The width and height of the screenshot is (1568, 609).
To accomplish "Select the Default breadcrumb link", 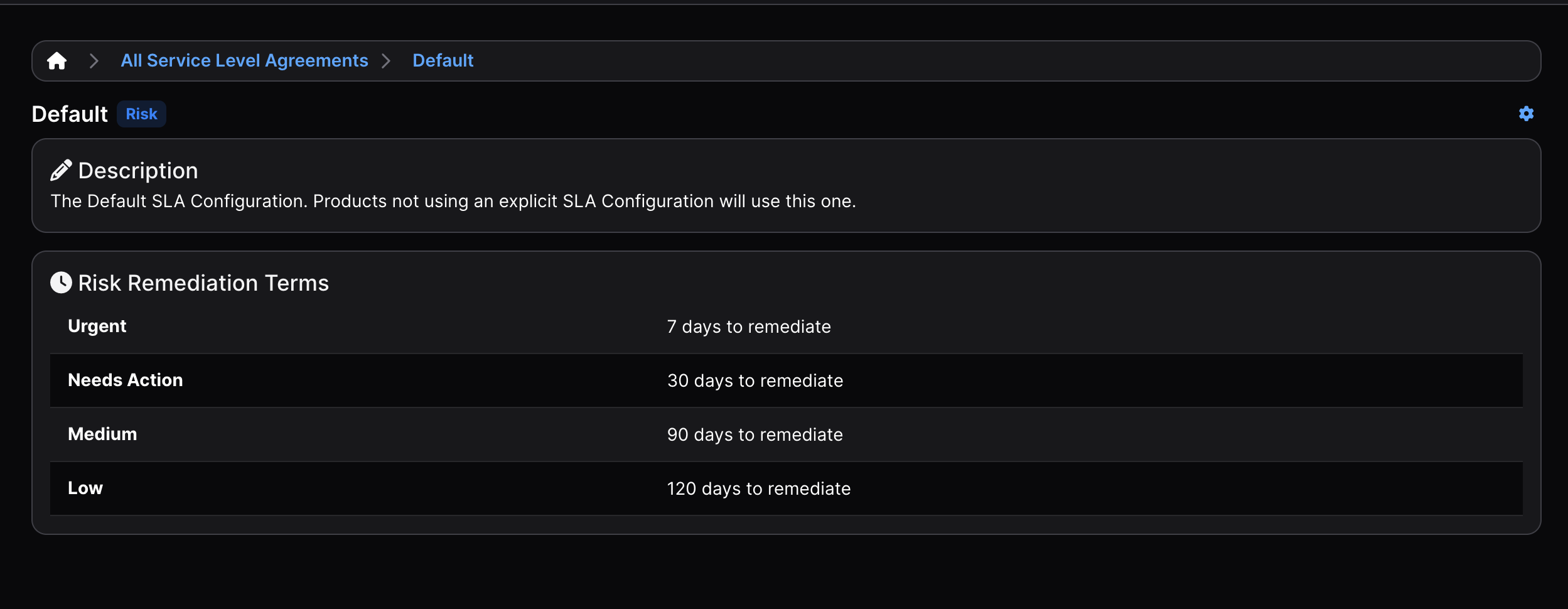I will [x=443, y=61].
